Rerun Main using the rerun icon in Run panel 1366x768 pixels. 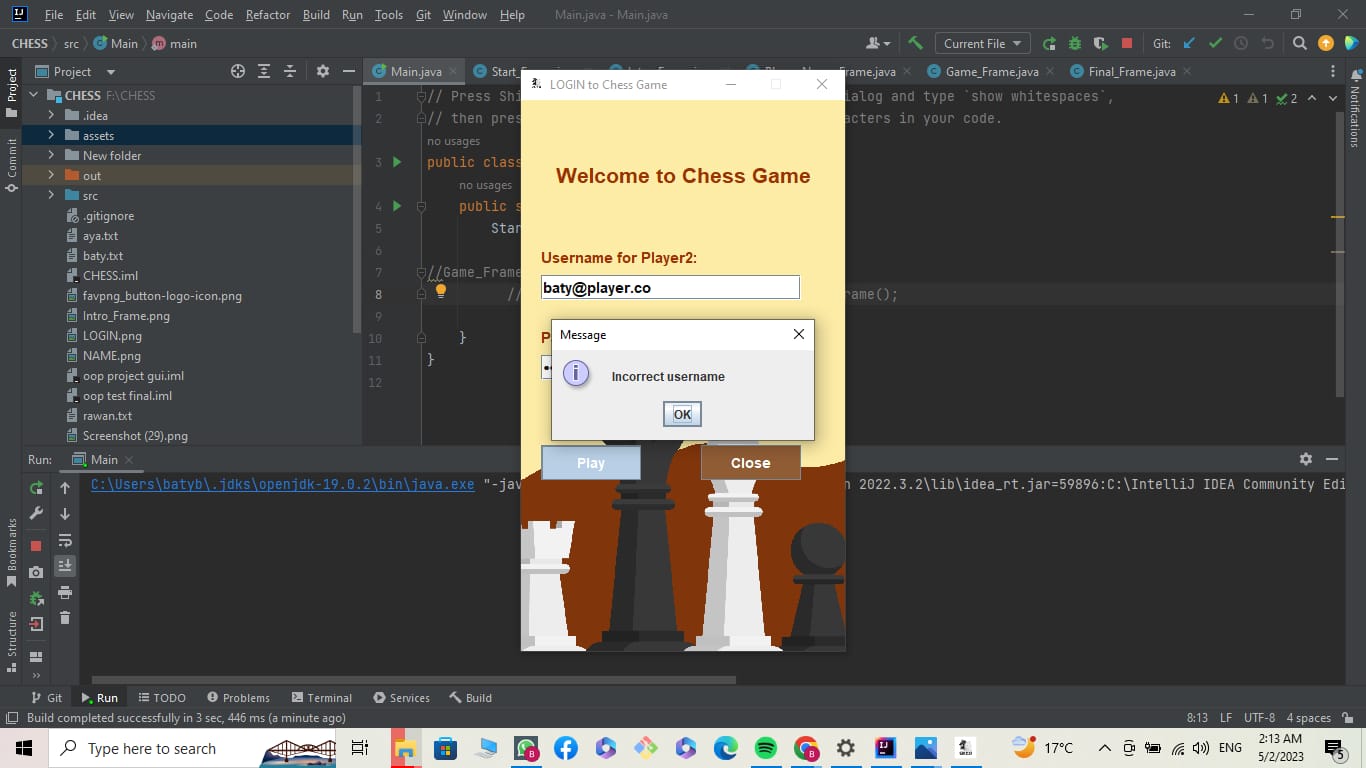coord(35,489)
